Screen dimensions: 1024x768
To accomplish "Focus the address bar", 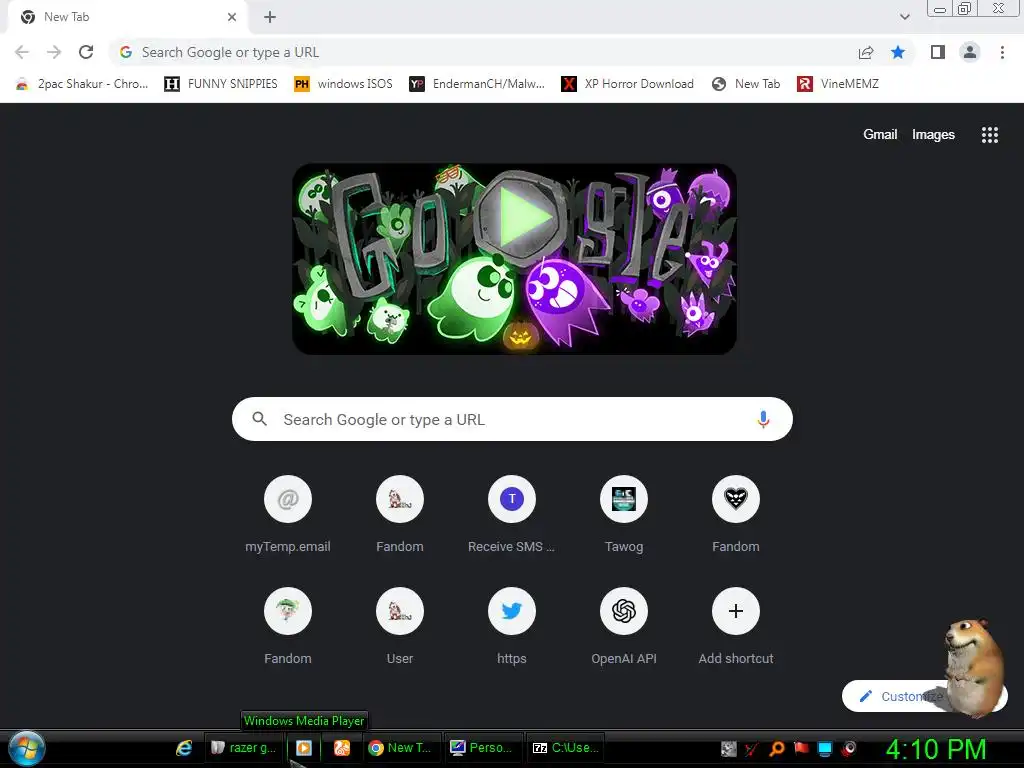I will (x=483, y=52).
